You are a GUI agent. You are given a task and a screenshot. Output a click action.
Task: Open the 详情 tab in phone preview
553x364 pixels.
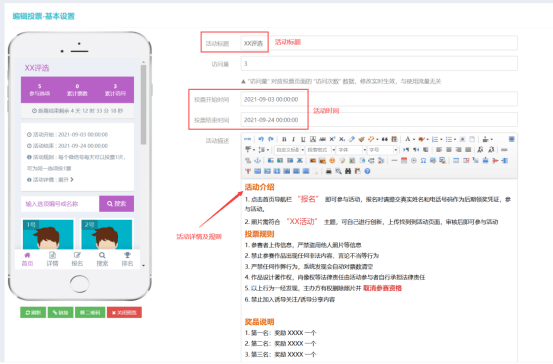click(52, 259)
